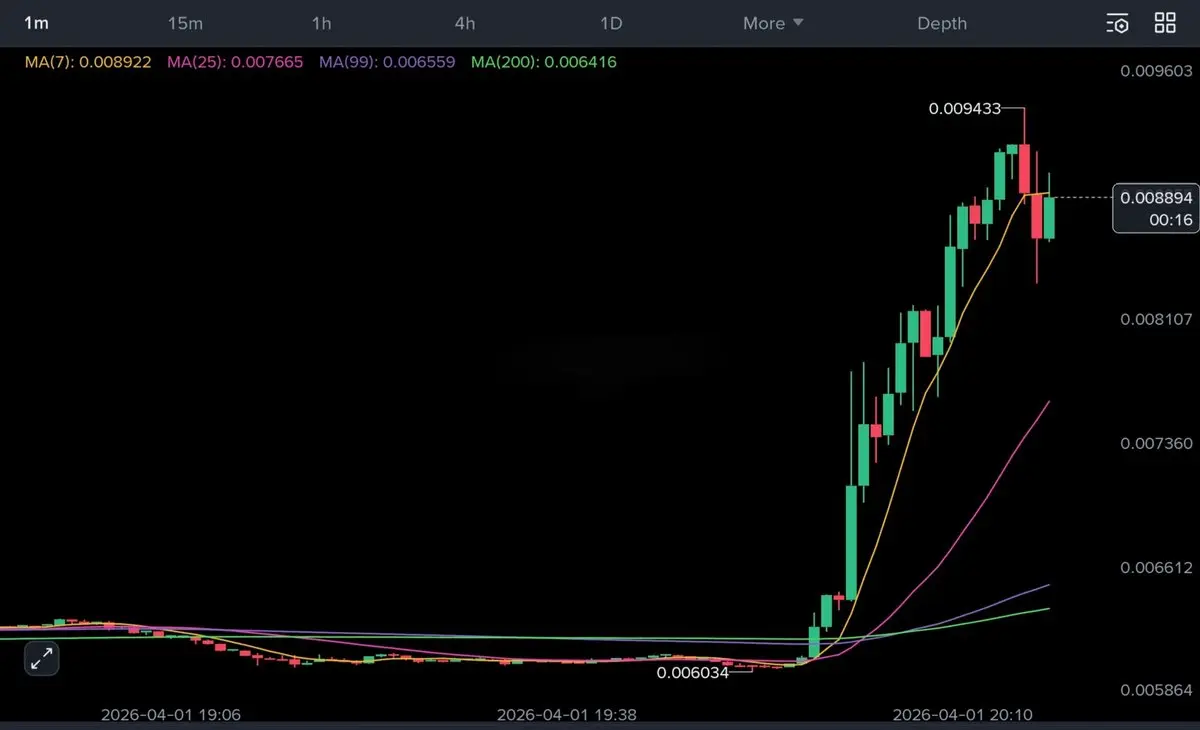Open the Depth chart tab
The height and width of the screenshot is (730, 1200).
click(x=942, y=23)
